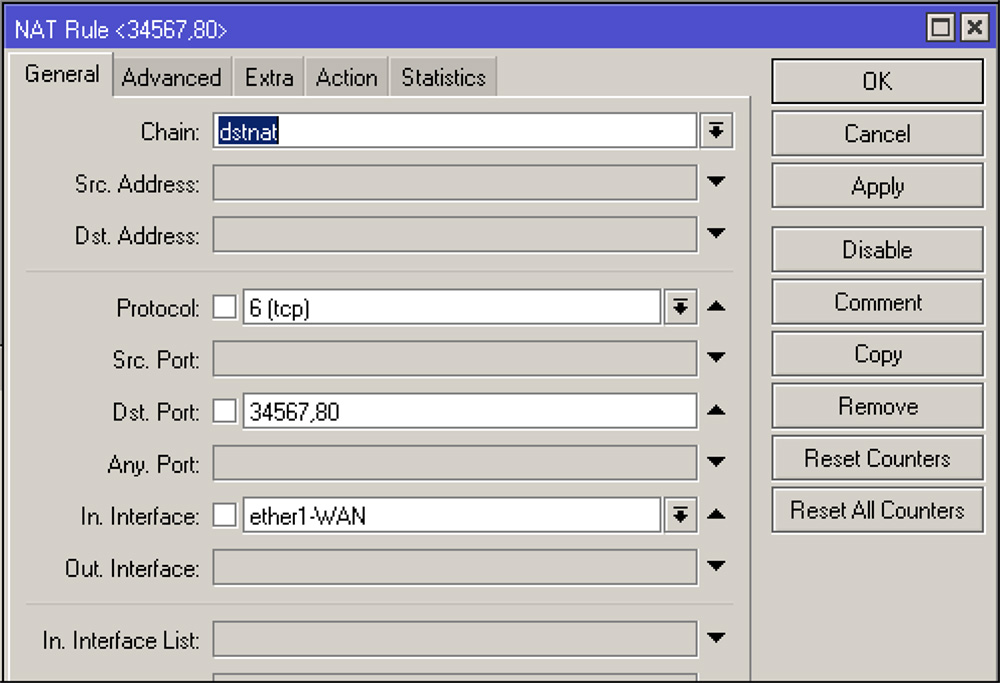
Task: Expand the Dst. Address field arrow
Action: coord(715,234)
